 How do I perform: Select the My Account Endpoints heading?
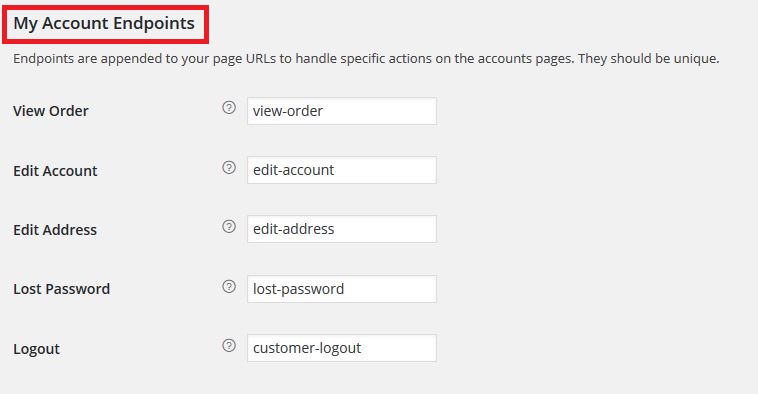click(104, 23)
